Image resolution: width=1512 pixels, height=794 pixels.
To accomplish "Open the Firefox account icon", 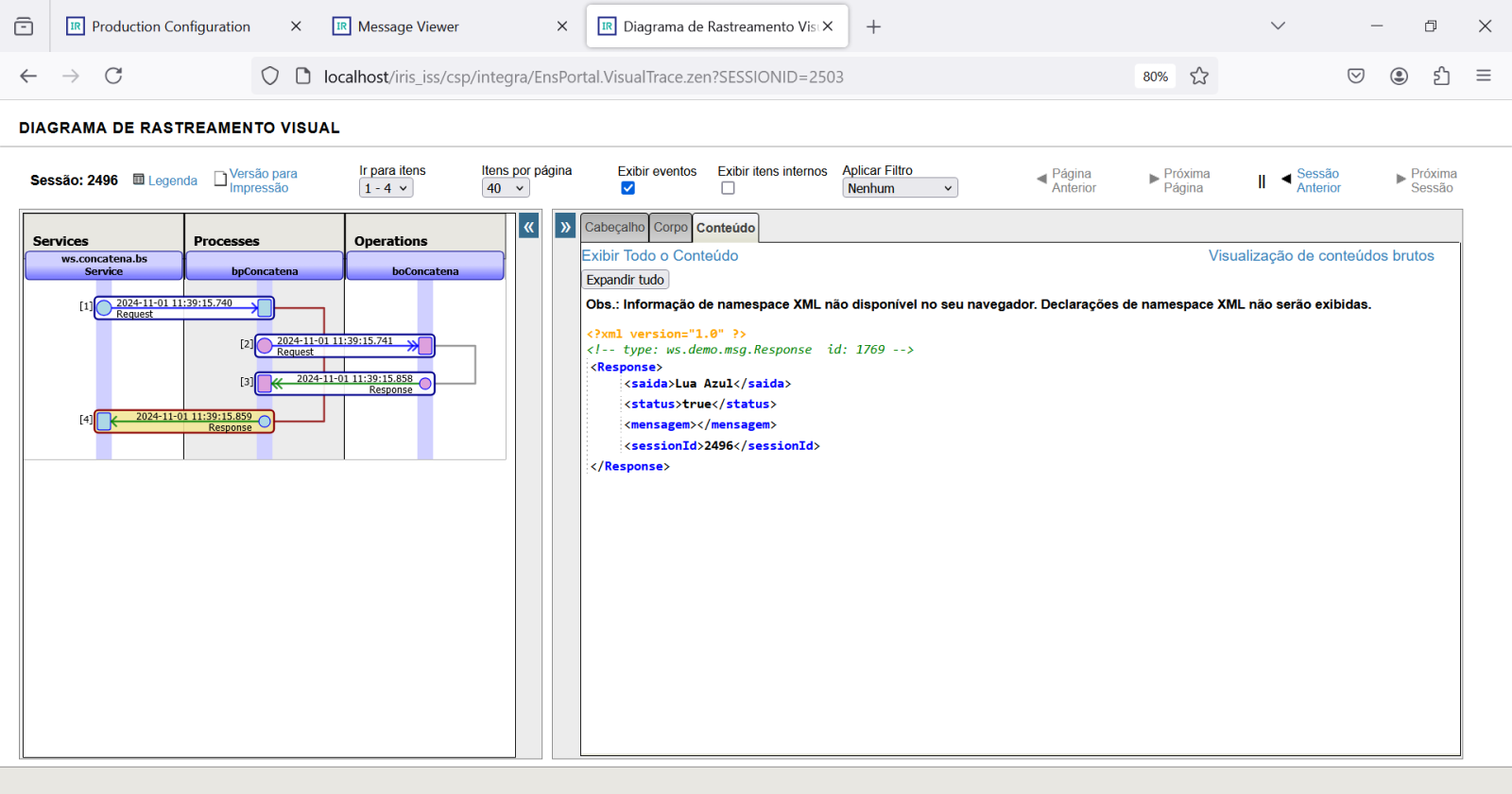I will pos(1399,77).
